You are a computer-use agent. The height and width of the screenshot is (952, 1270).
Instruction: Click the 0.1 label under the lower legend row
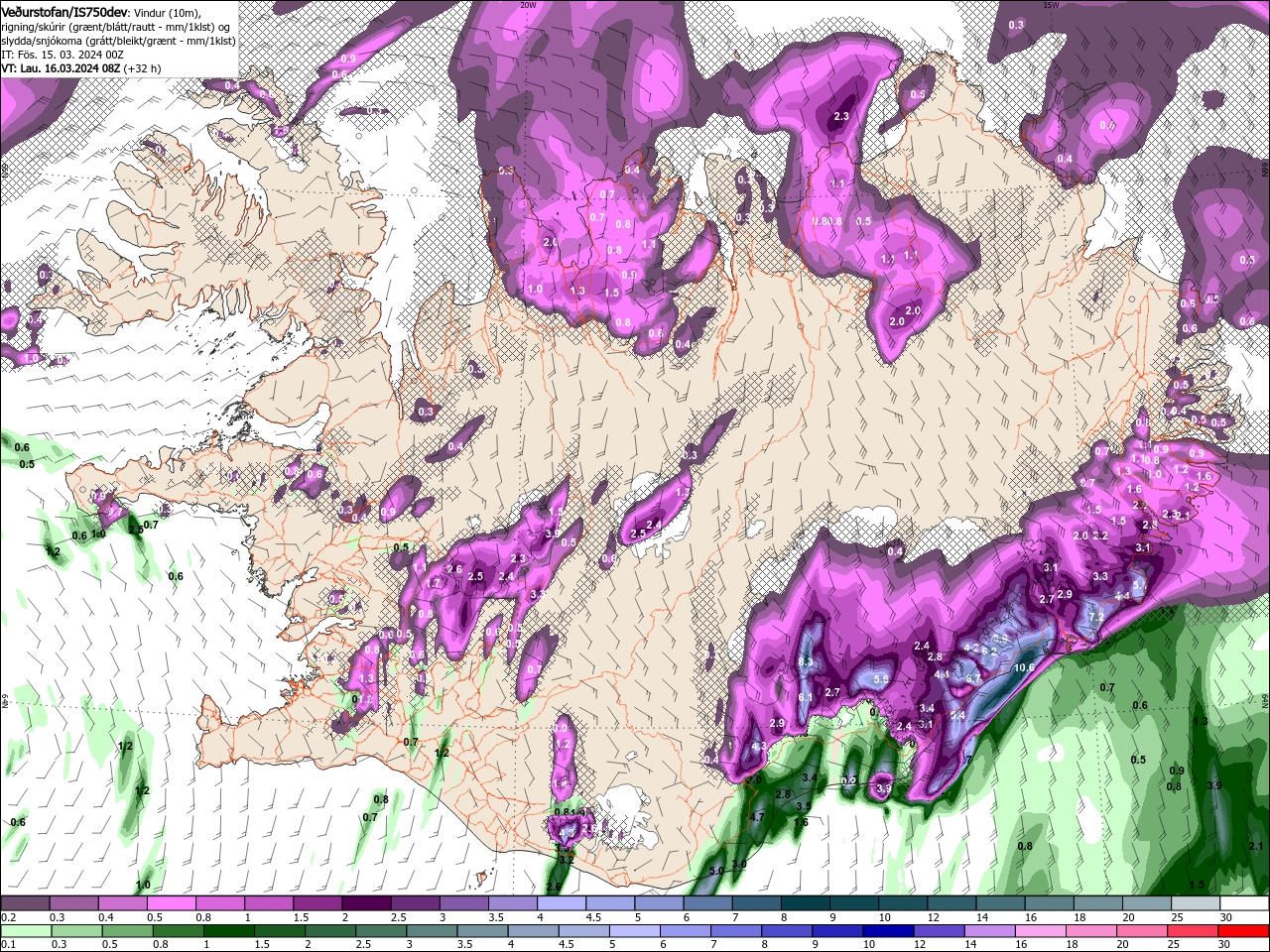click(x=8, y=944)
